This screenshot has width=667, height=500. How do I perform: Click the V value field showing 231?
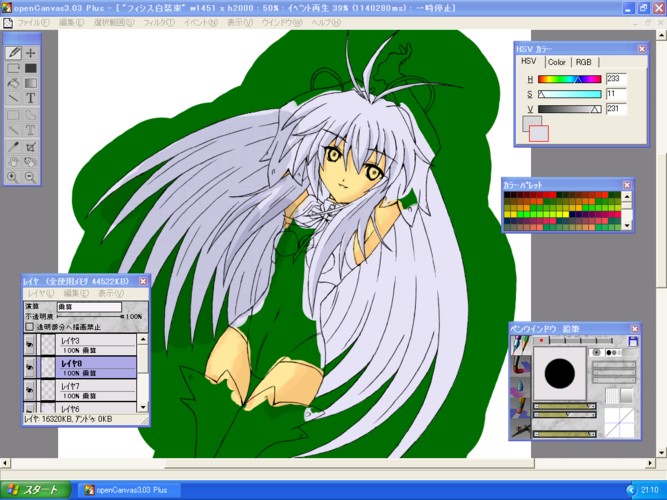[616, 109]
